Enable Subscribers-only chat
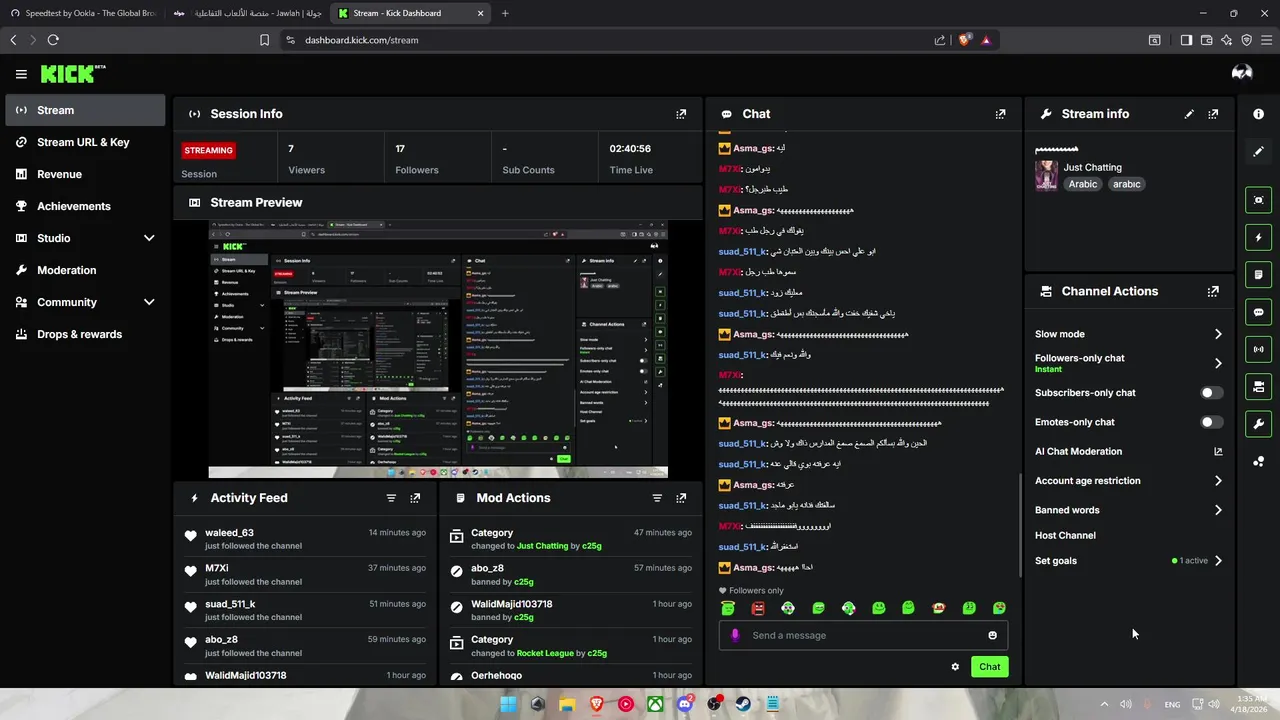Viewport: 1280px width, 720px height. coord(1211,393)
